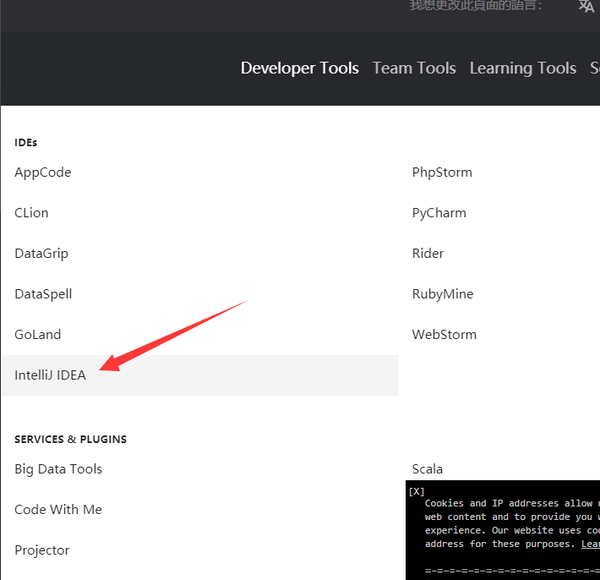Select WebStorm in the IDEs column
The image size is (600, 580).
pos(444,334)
